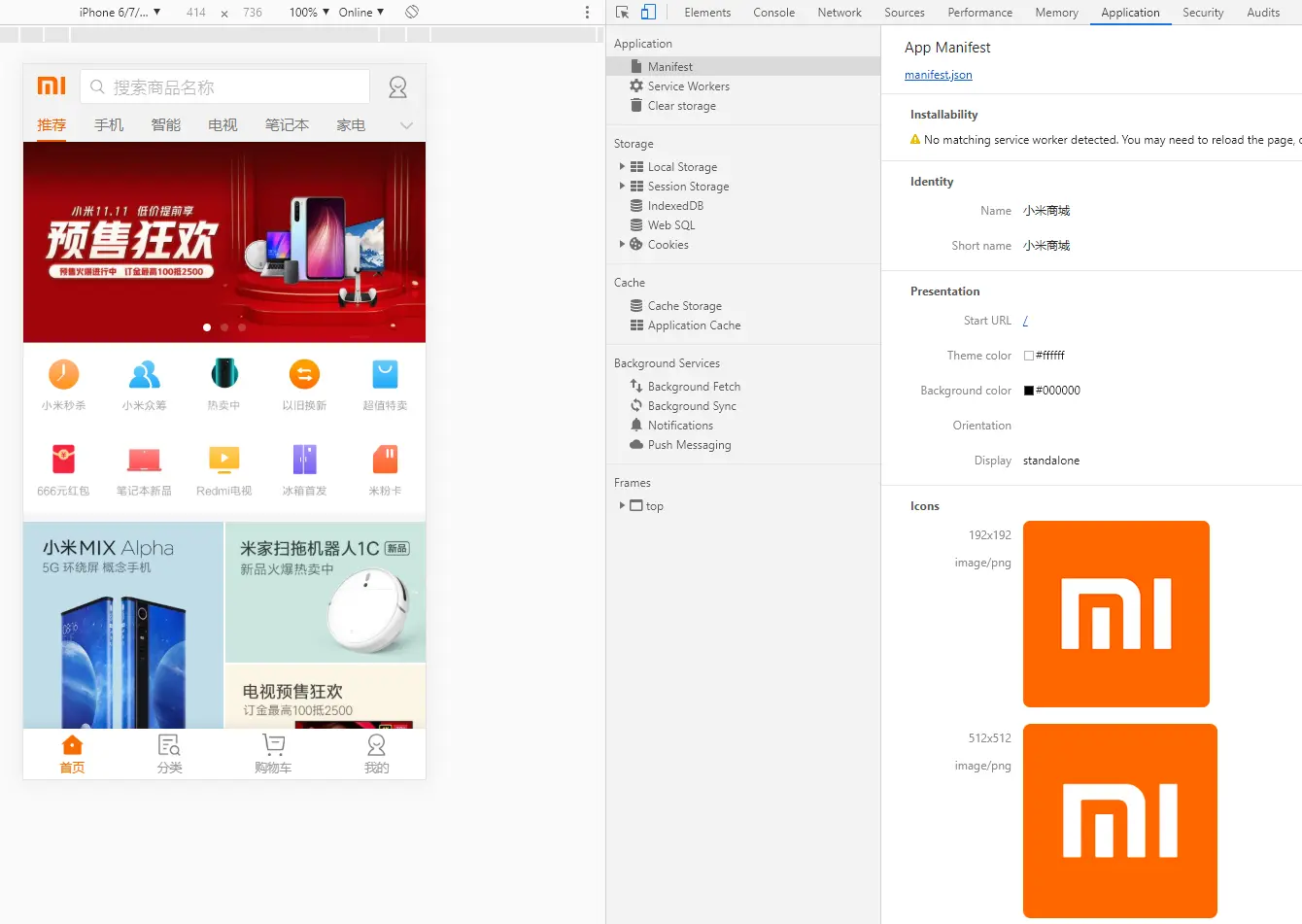Select the 电视 TV category tab

[223, 125]
